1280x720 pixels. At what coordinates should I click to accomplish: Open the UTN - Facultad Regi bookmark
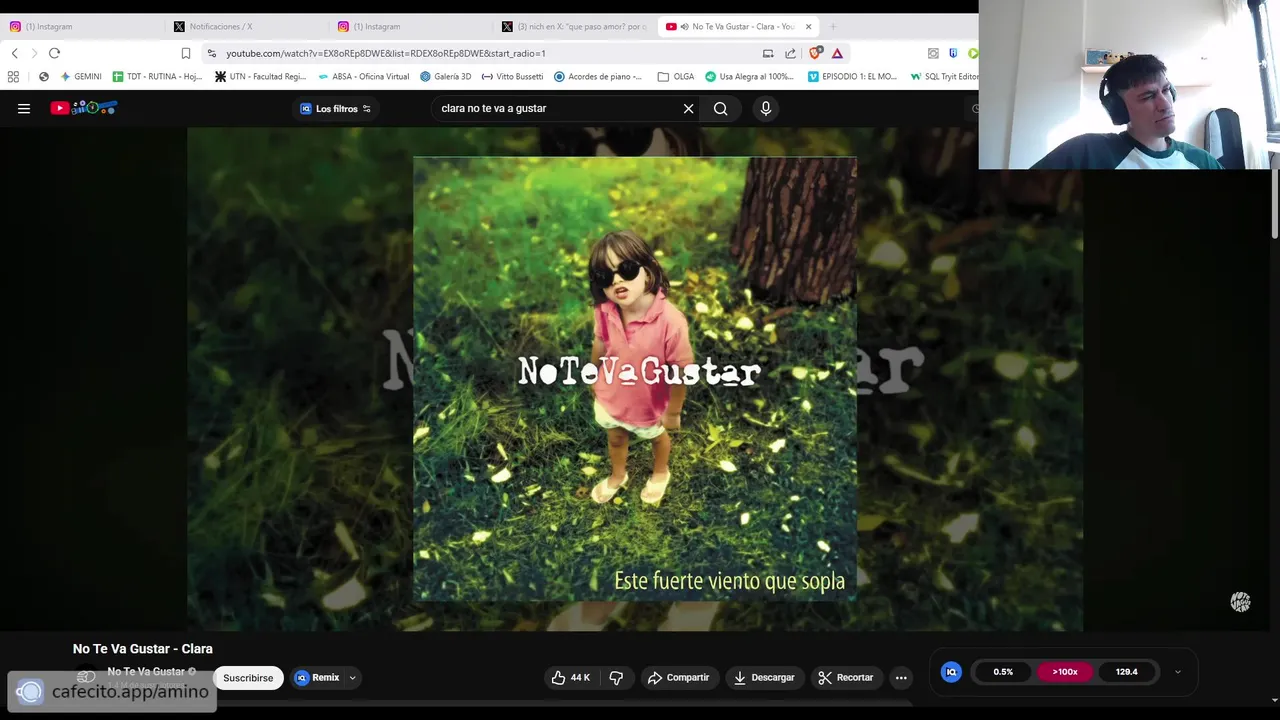262,76
